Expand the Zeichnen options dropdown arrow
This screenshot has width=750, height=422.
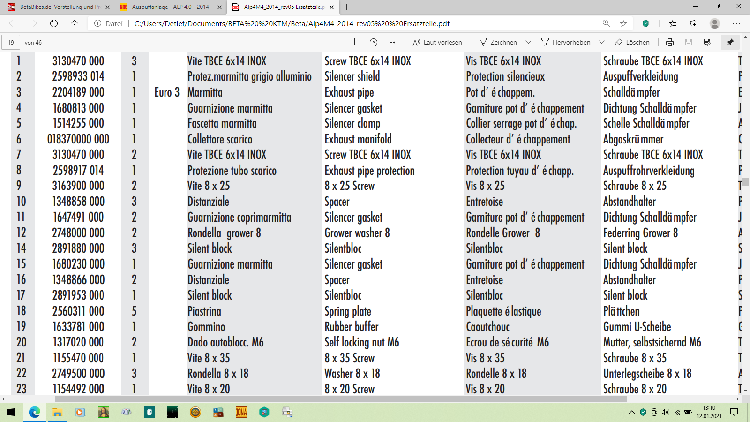pos(530,42)
